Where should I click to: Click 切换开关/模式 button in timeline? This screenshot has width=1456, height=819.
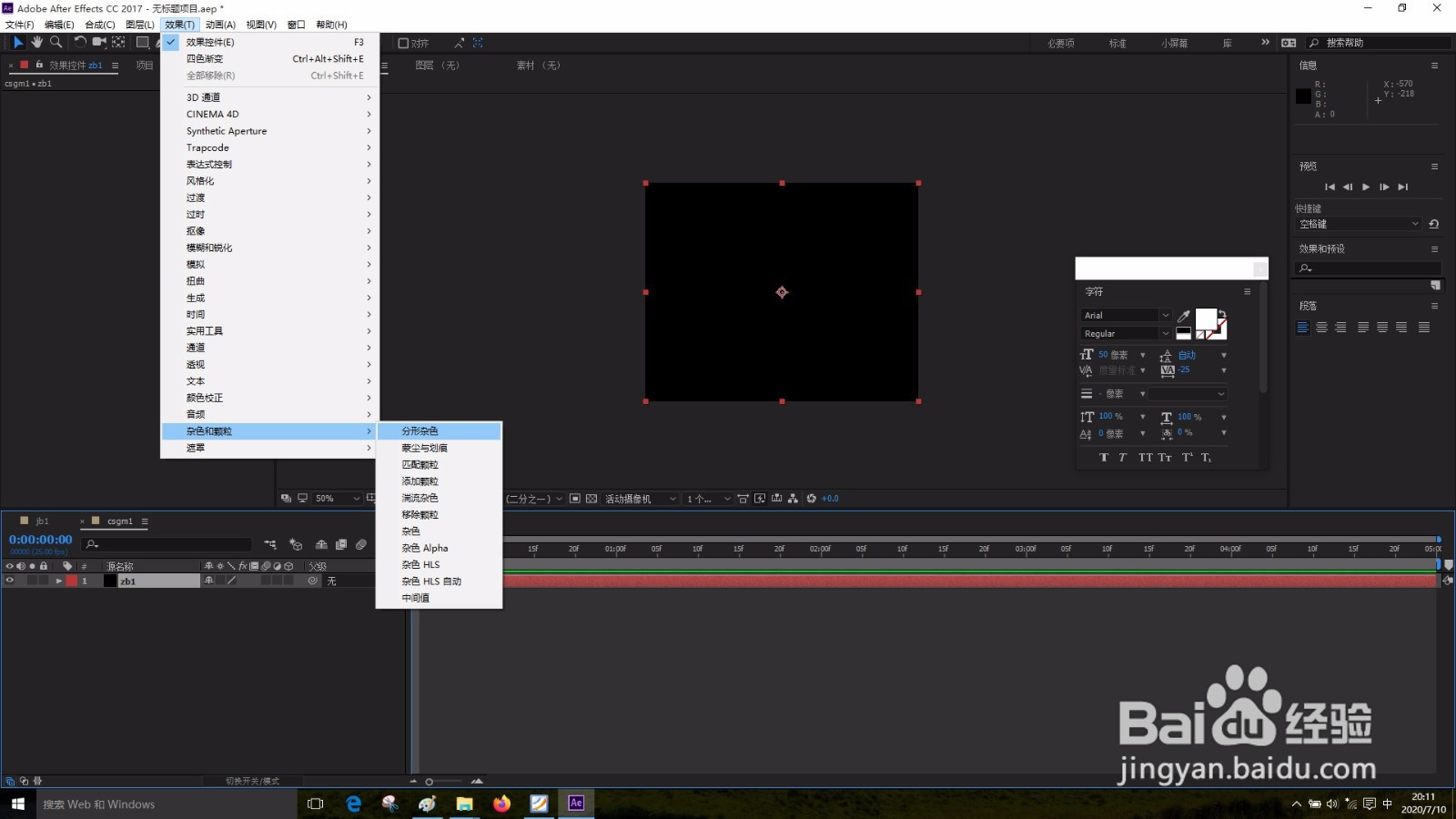252,781
